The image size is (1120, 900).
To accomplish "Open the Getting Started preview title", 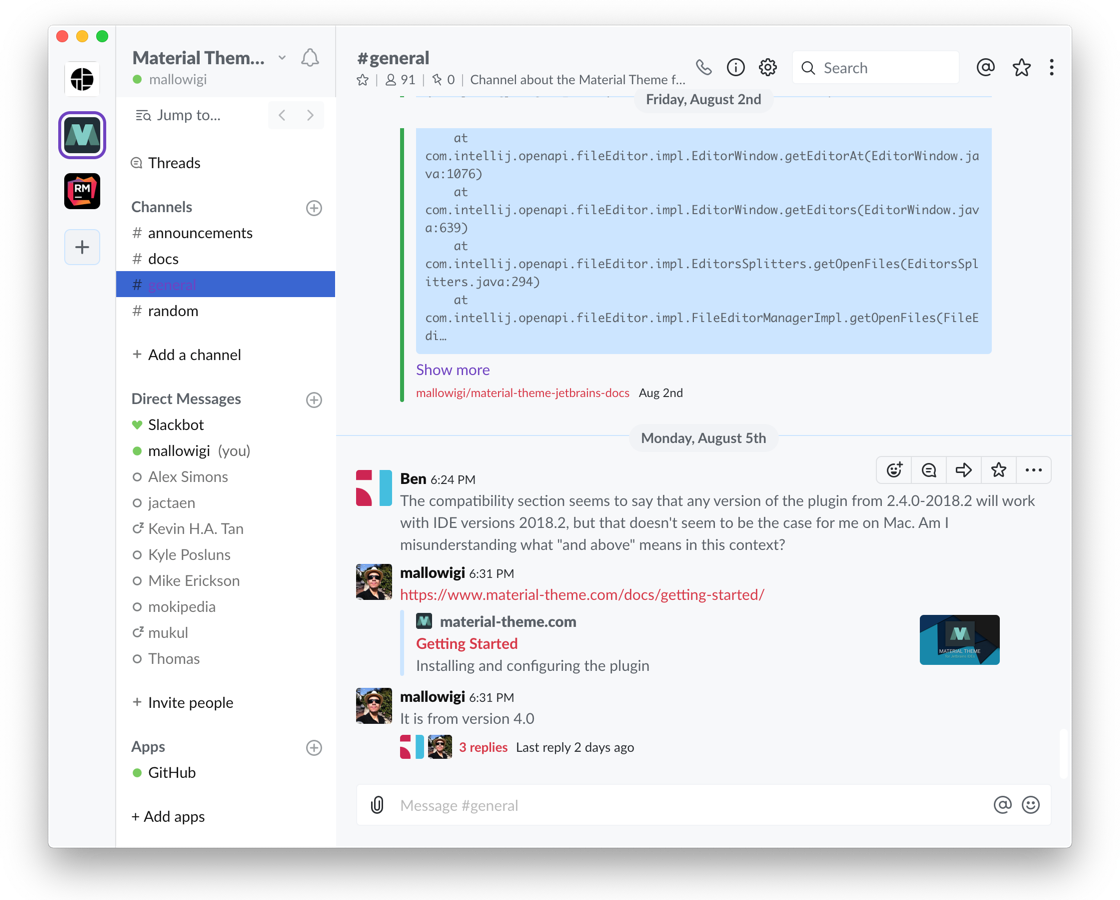I will tap(467, 644).
